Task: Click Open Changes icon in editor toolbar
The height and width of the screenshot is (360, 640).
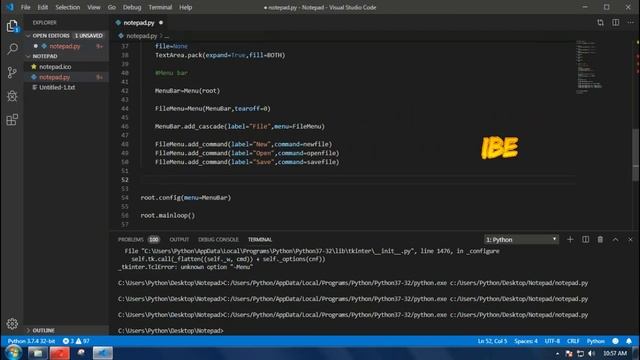Action: [600, 23]
